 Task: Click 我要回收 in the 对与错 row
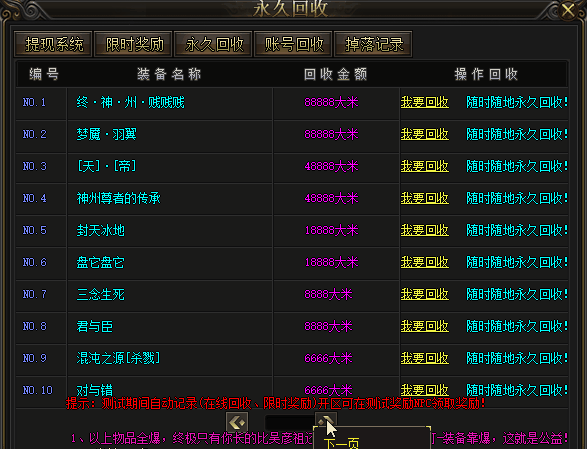[x=425, y=390]
